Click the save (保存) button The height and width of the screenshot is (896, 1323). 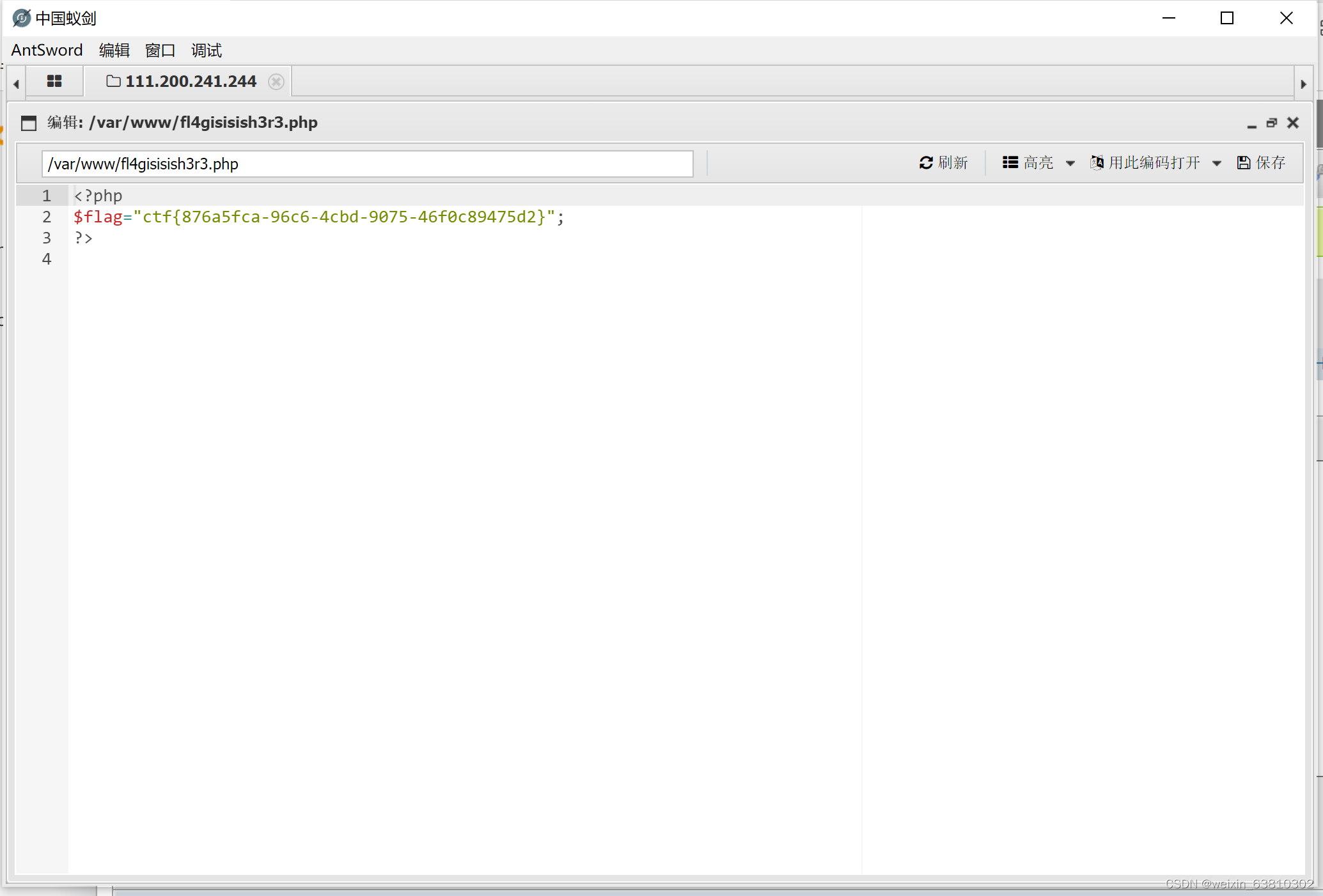pyautogui.click(x=1261, y=163)
